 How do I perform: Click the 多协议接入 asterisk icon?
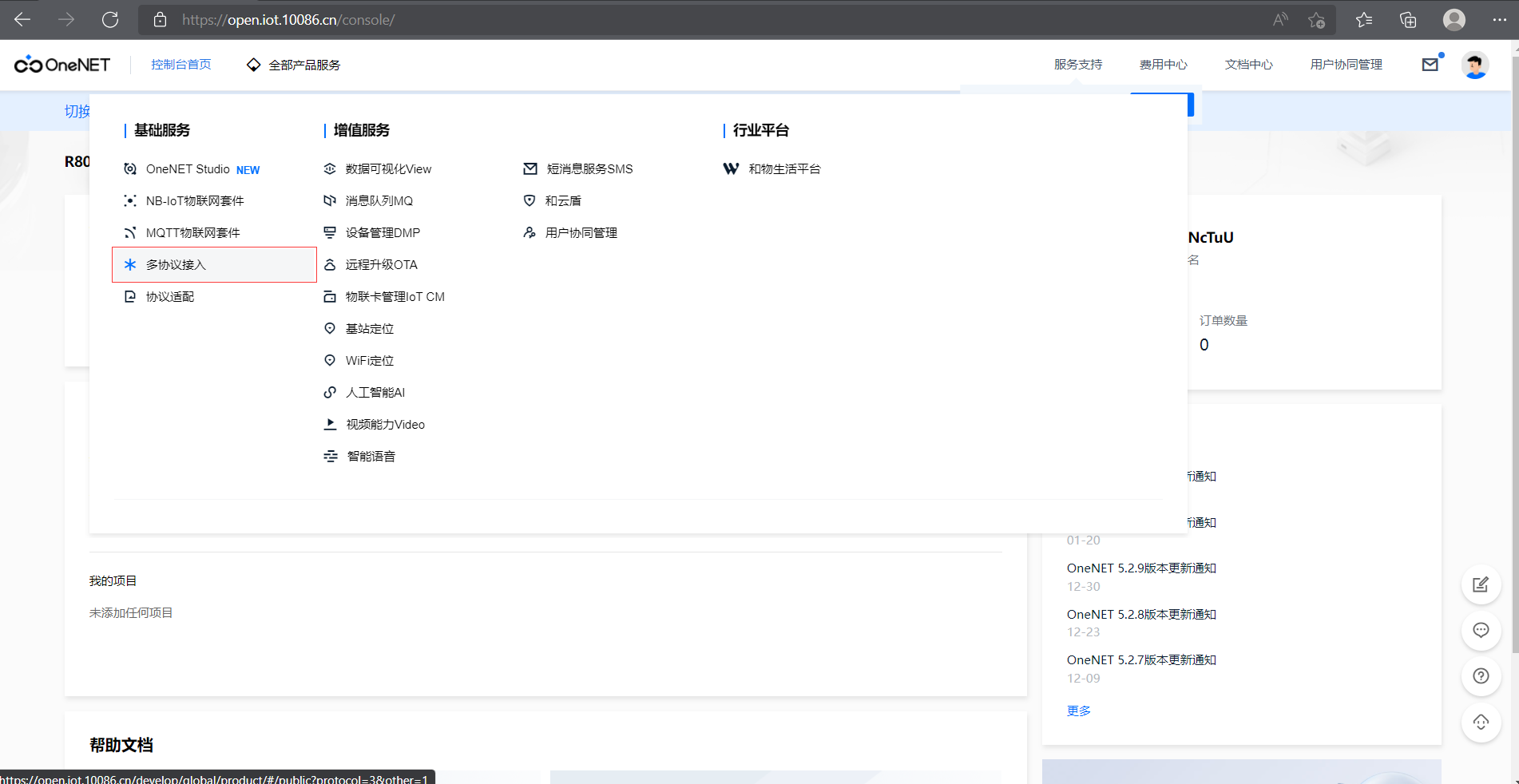coord(130,264)
